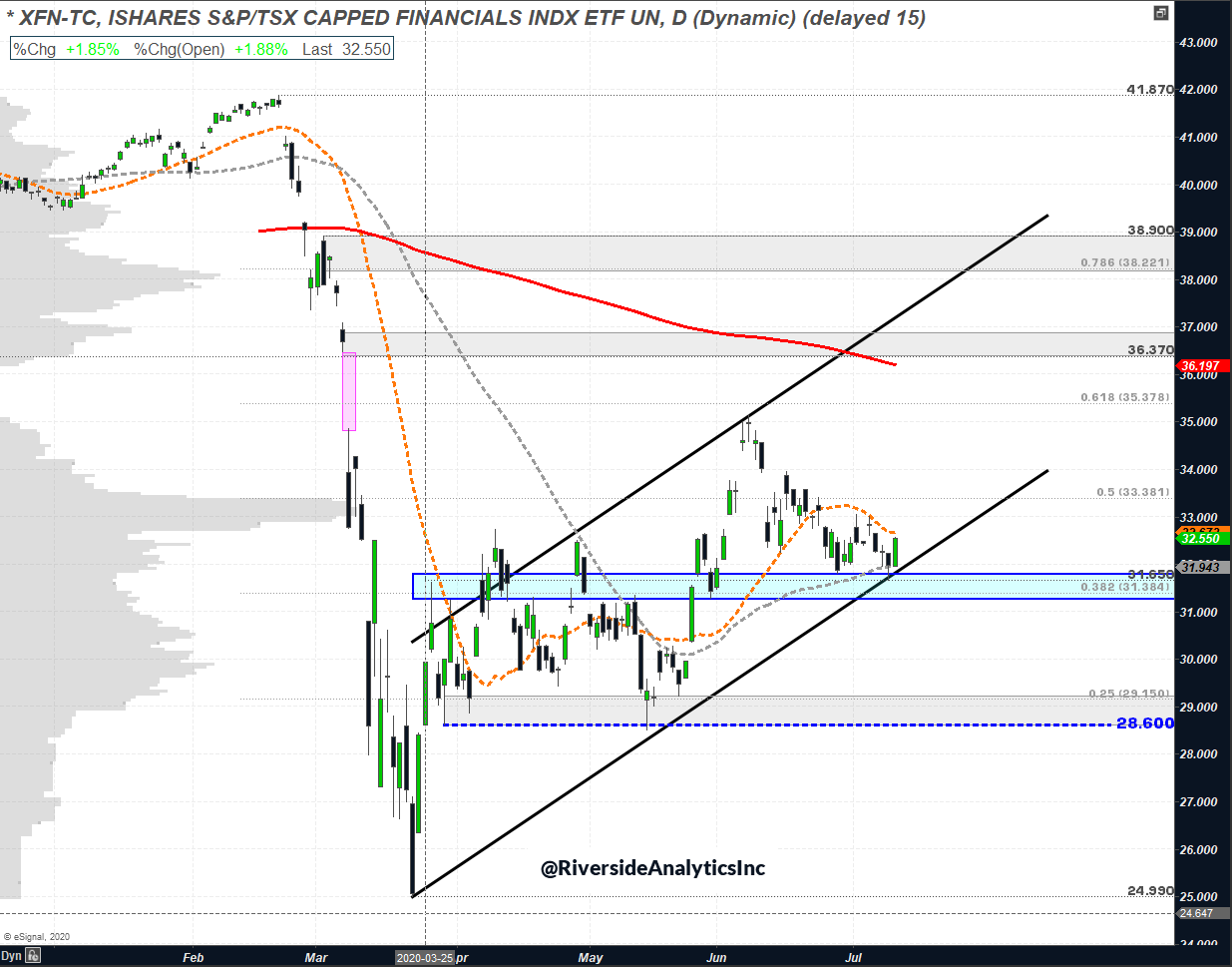Click the 24.647 price tag on axis
Viewport: 1232px width, 967px height.
click(x=1196, y=913)
